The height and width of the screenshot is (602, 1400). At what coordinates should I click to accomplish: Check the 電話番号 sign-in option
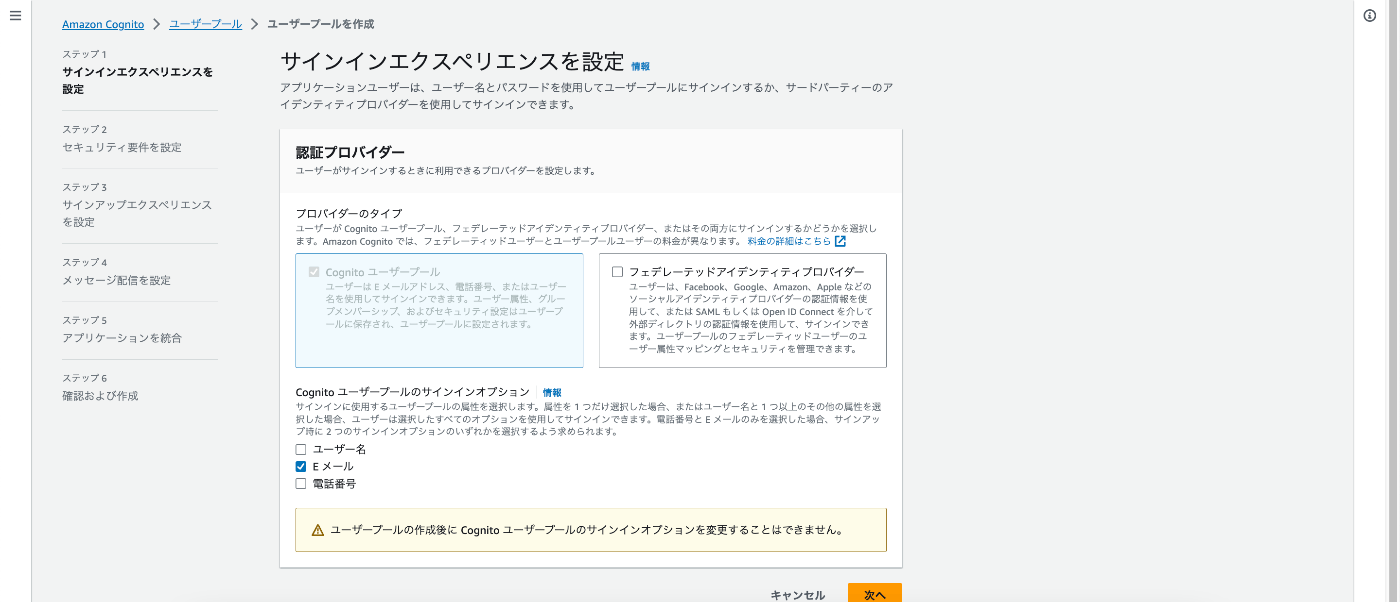301,484
